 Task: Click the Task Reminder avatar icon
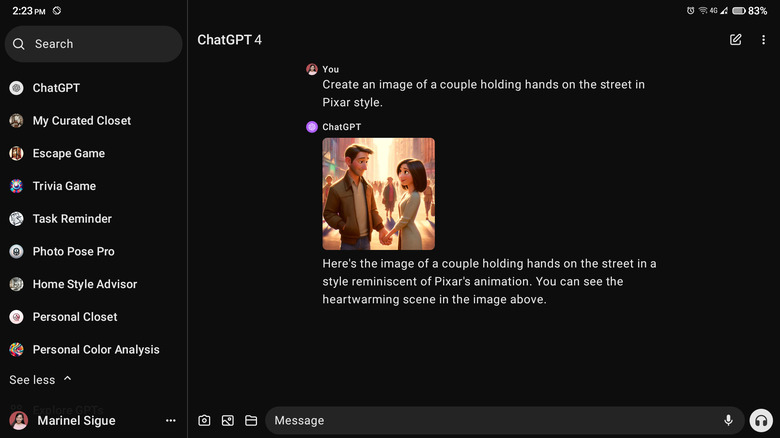click(16, 219)
